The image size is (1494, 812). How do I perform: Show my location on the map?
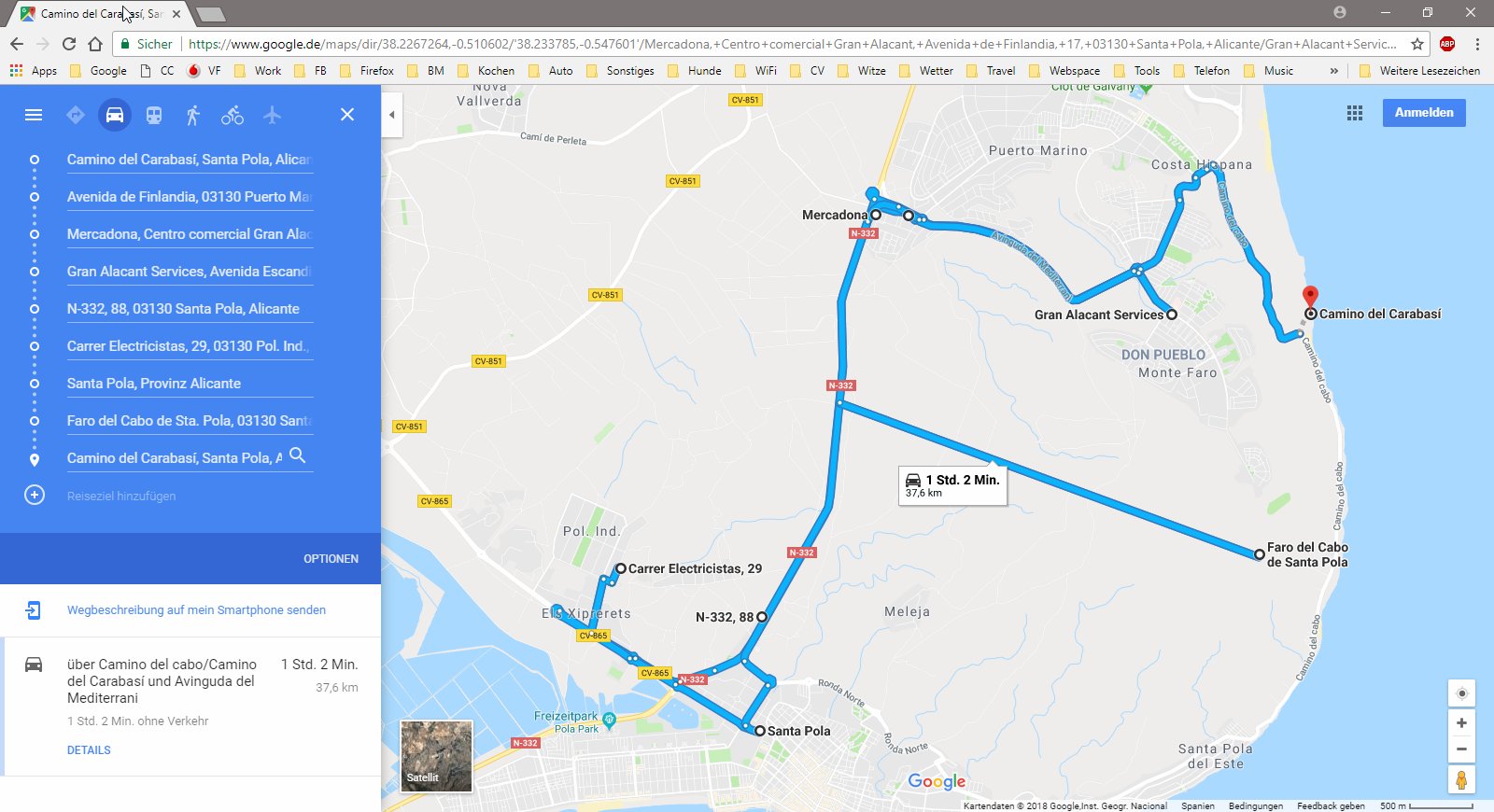(x=1461, y=693)
